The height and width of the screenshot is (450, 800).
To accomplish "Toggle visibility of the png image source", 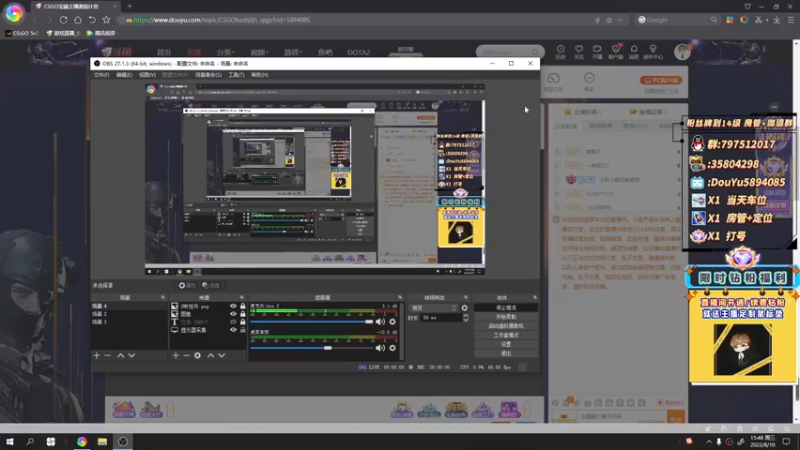I will pyautogui.click(x=233, y=306).
